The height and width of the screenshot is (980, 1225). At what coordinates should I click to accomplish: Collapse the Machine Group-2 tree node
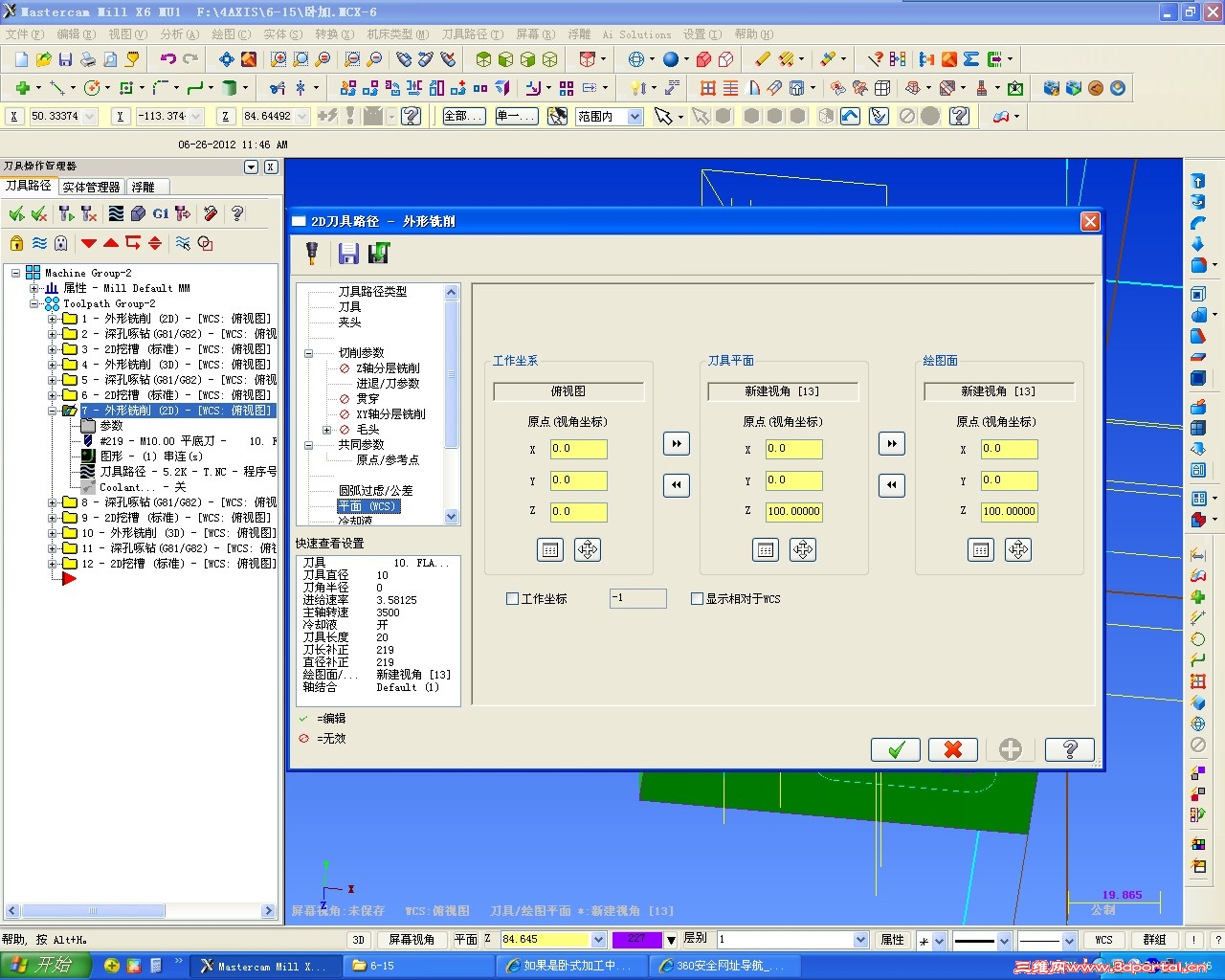pos(16,273)
